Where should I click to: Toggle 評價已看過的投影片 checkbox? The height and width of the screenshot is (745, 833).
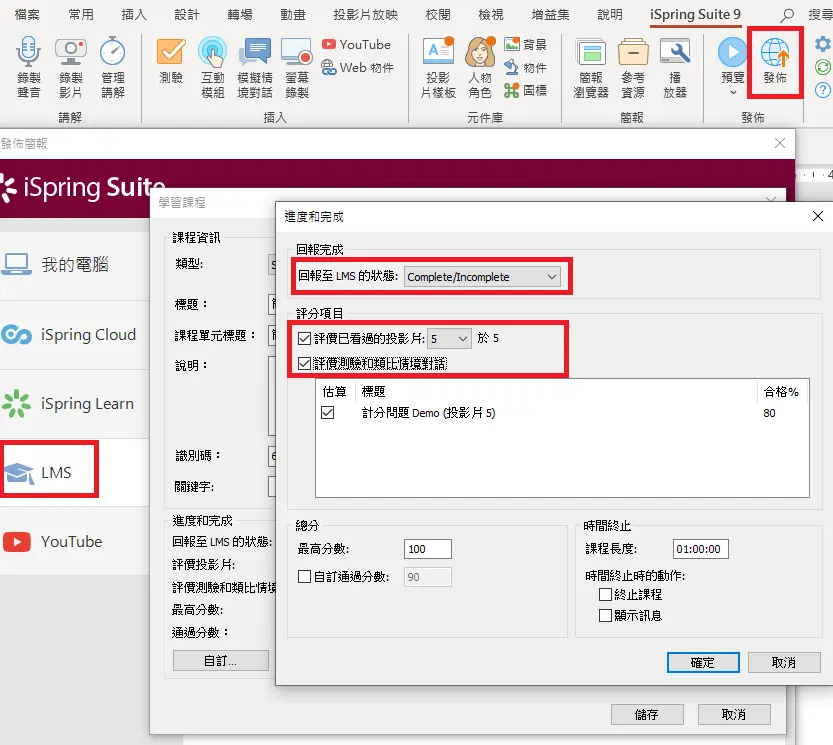pyautogui.click(x=305, y=339)
